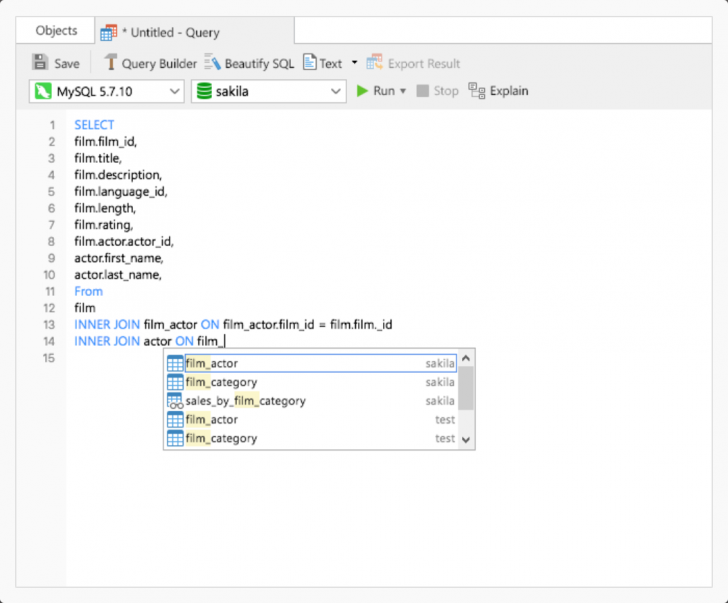Click the autocomplete list scroll down arrow

(466, 440)
